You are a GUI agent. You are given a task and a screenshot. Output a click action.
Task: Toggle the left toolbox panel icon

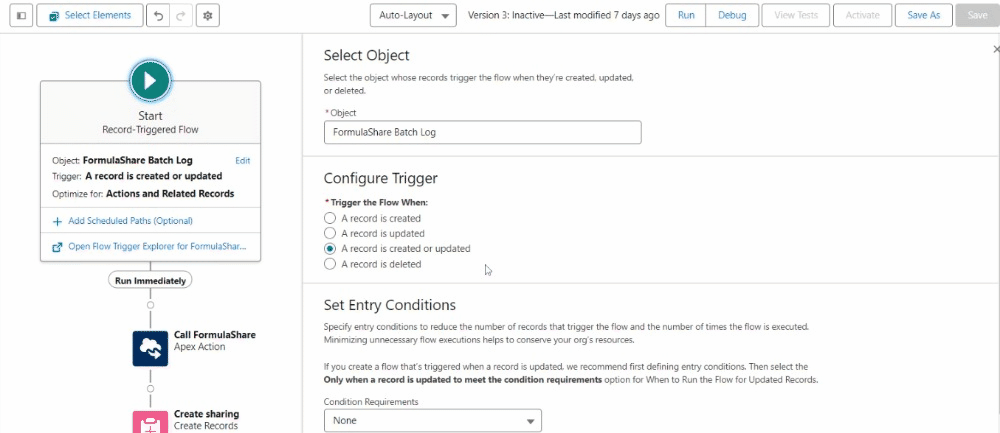21,15
